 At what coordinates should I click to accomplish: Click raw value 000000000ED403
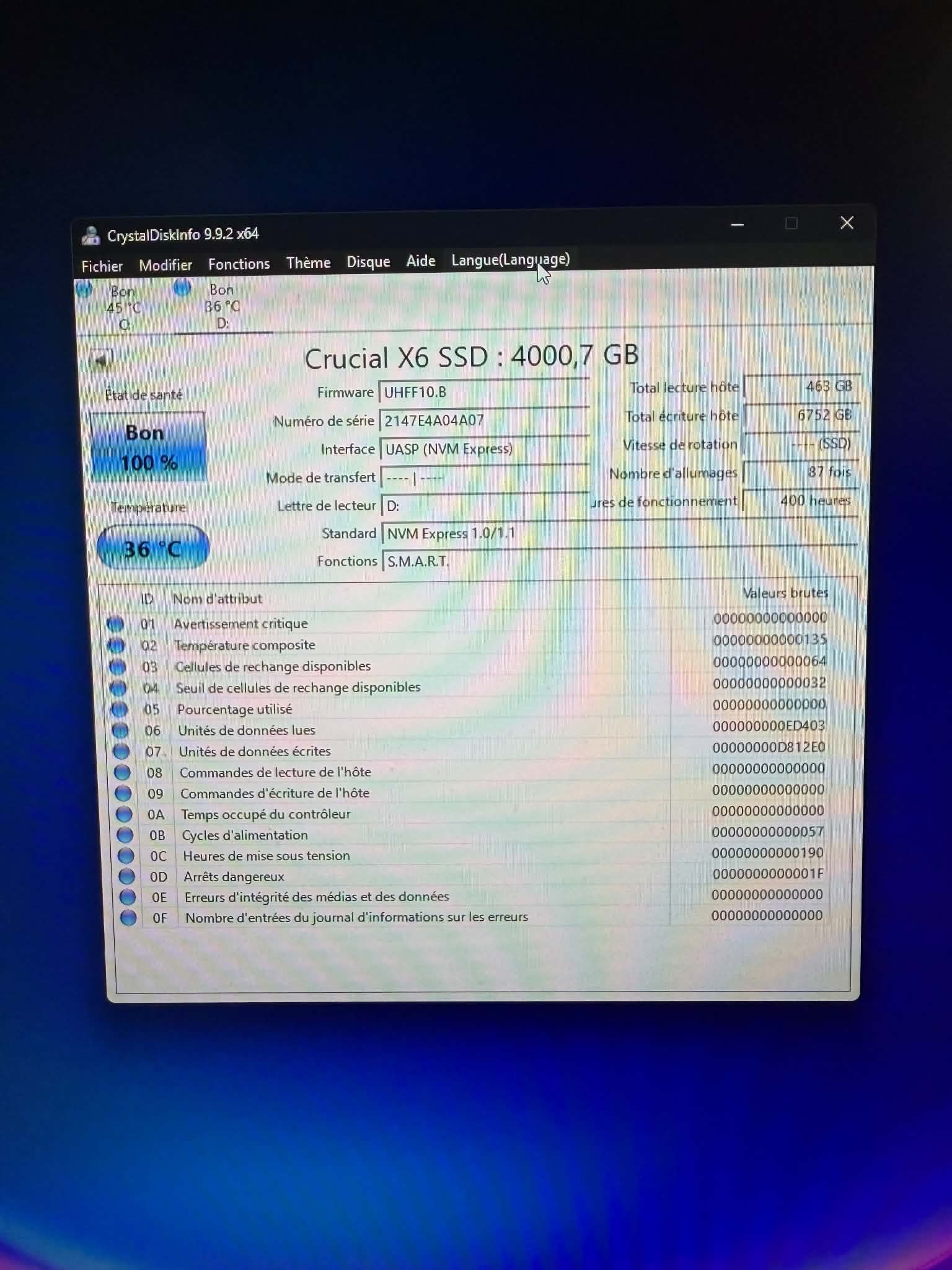(769, 726)
